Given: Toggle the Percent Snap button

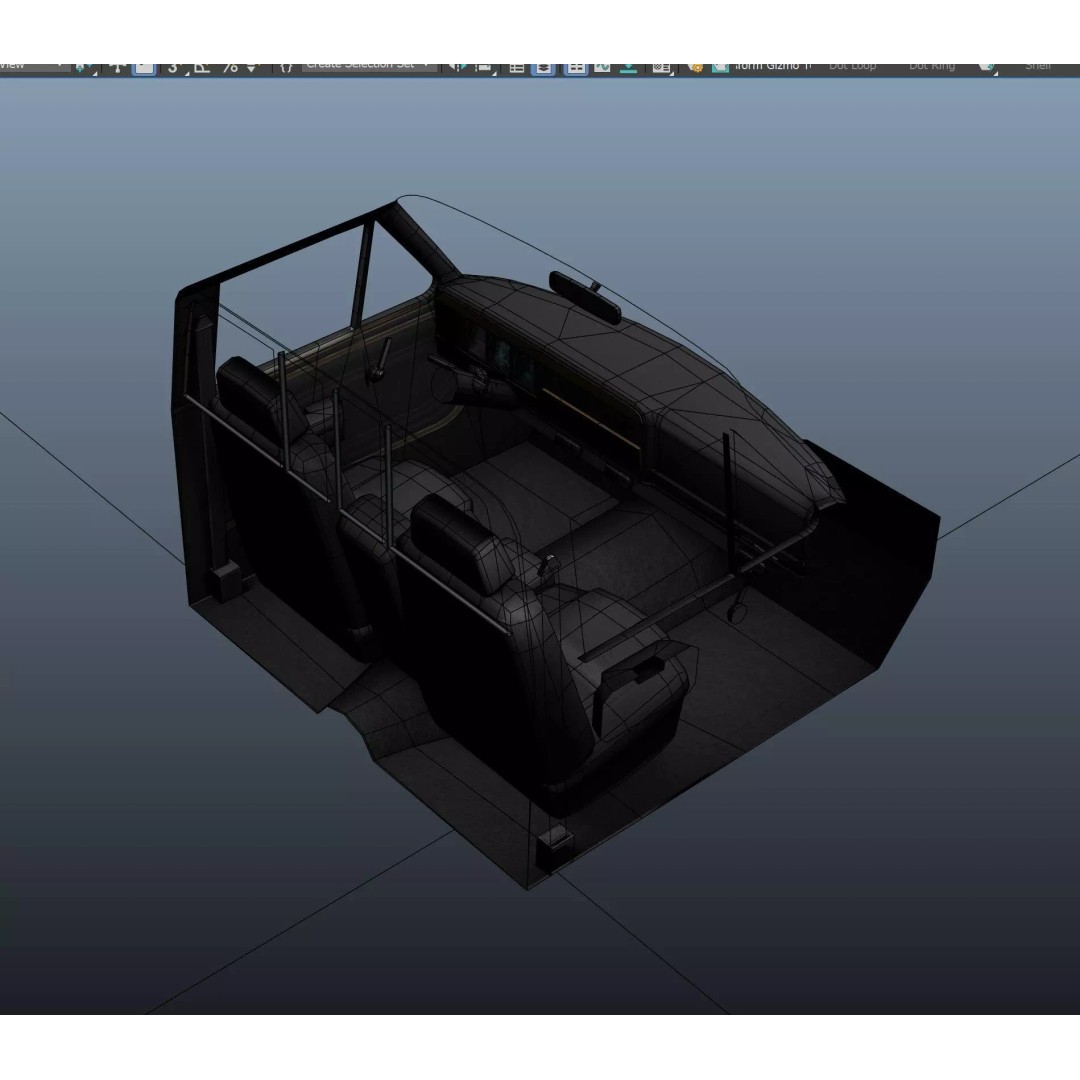Looking at the screenshot, I should [x=230, y=68].
